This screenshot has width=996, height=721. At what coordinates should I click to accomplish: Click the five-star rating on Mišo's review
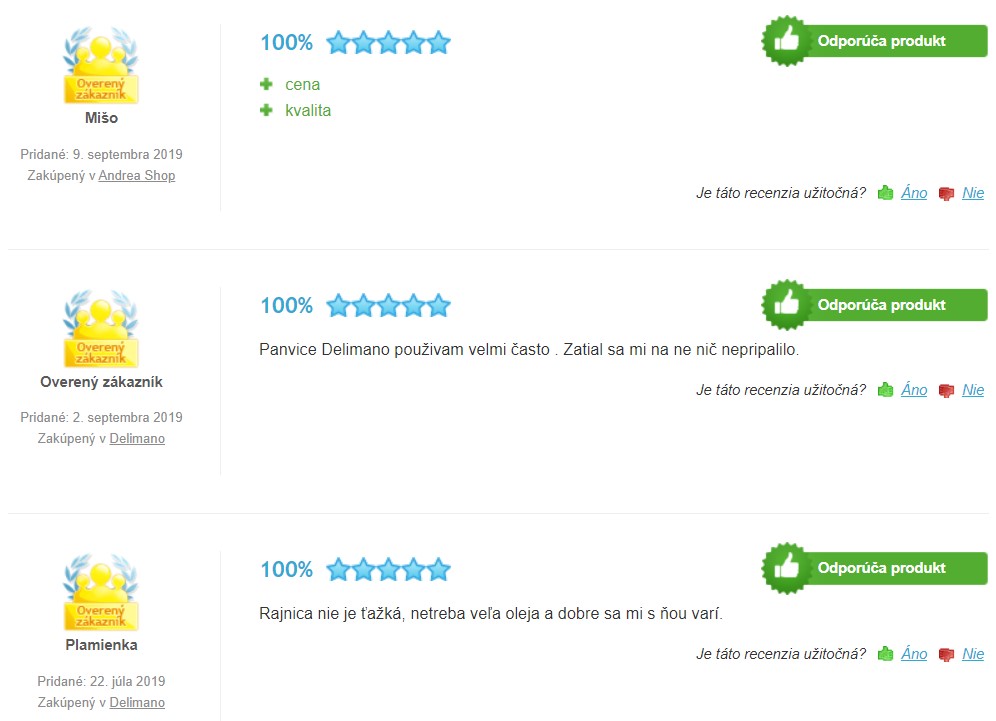tap(388, 43)
